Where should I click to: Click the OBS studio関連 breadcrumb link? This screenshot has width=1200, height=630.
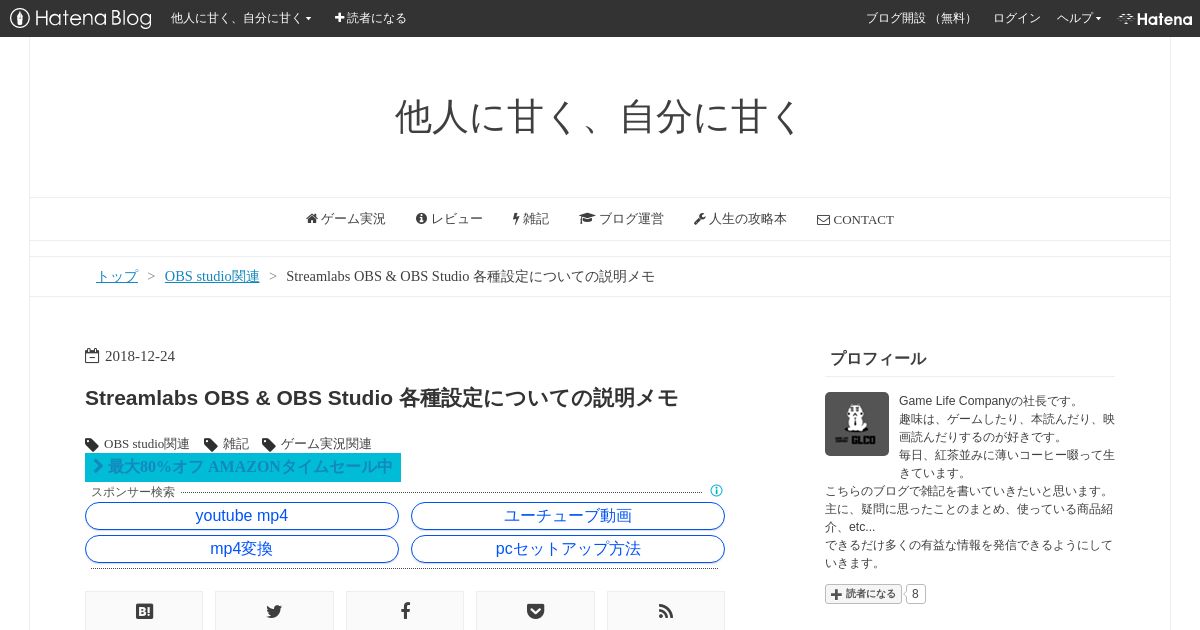click(x=212, y=276)
